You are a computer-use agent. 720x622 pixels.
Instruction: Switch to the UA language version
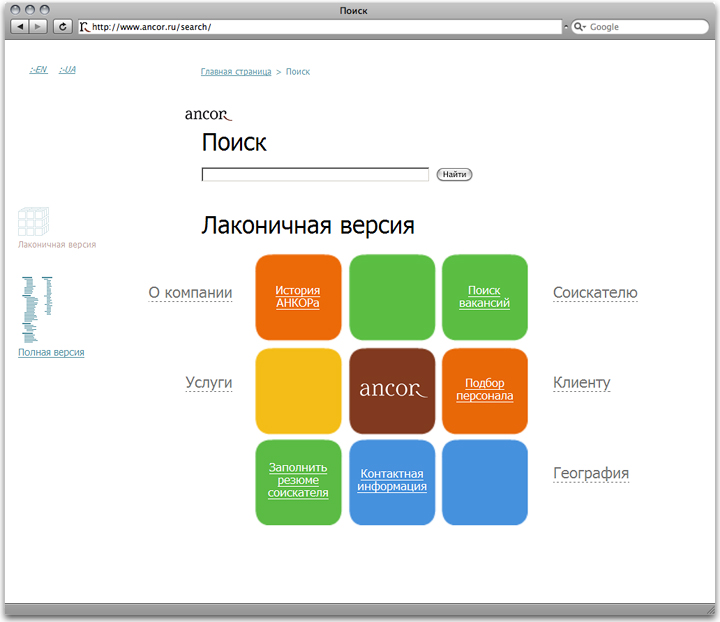[x=67, y=70]
